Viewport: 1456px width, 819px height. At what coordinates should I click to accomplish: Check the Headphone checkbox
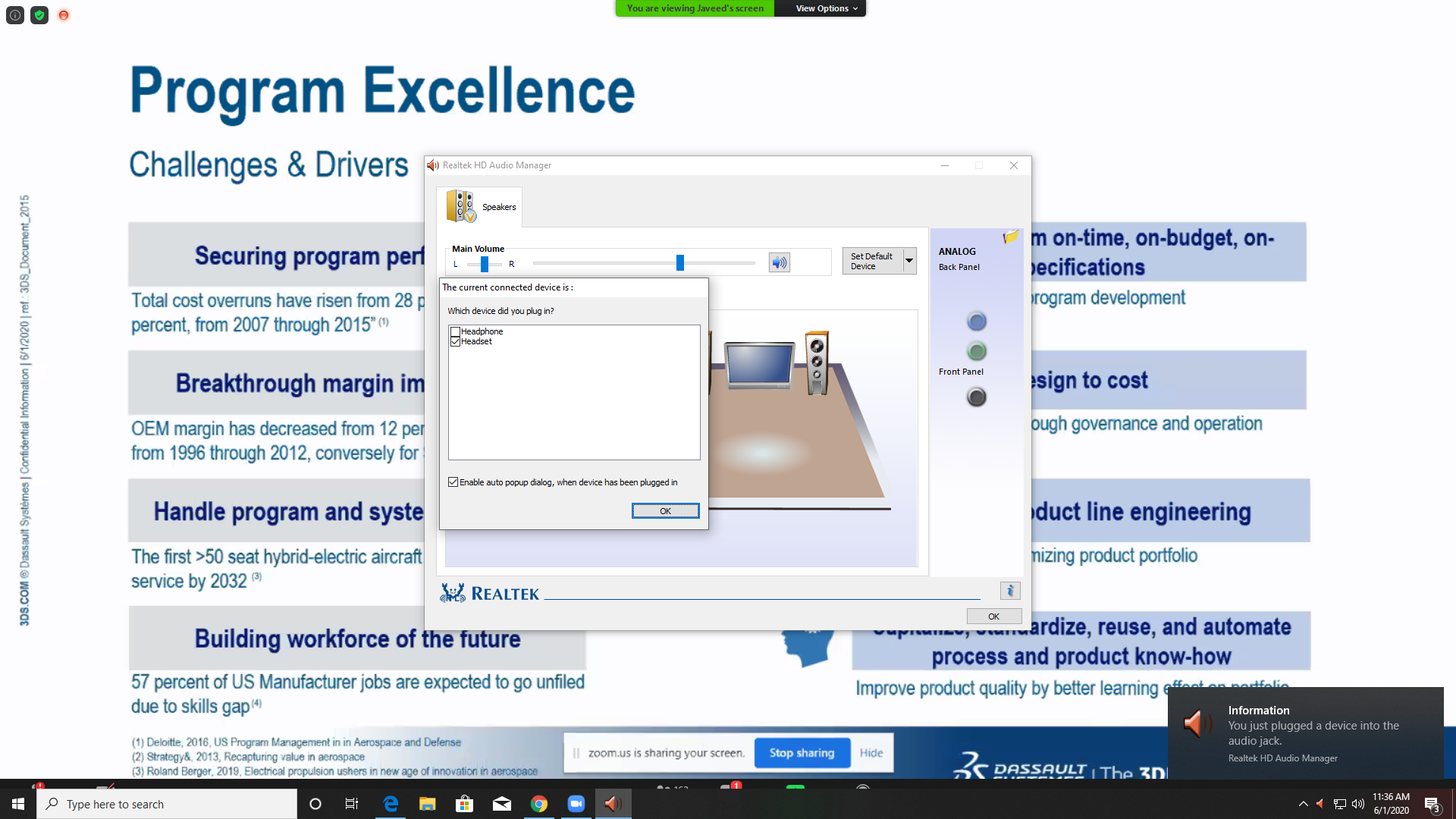click(x=455, y=331)
